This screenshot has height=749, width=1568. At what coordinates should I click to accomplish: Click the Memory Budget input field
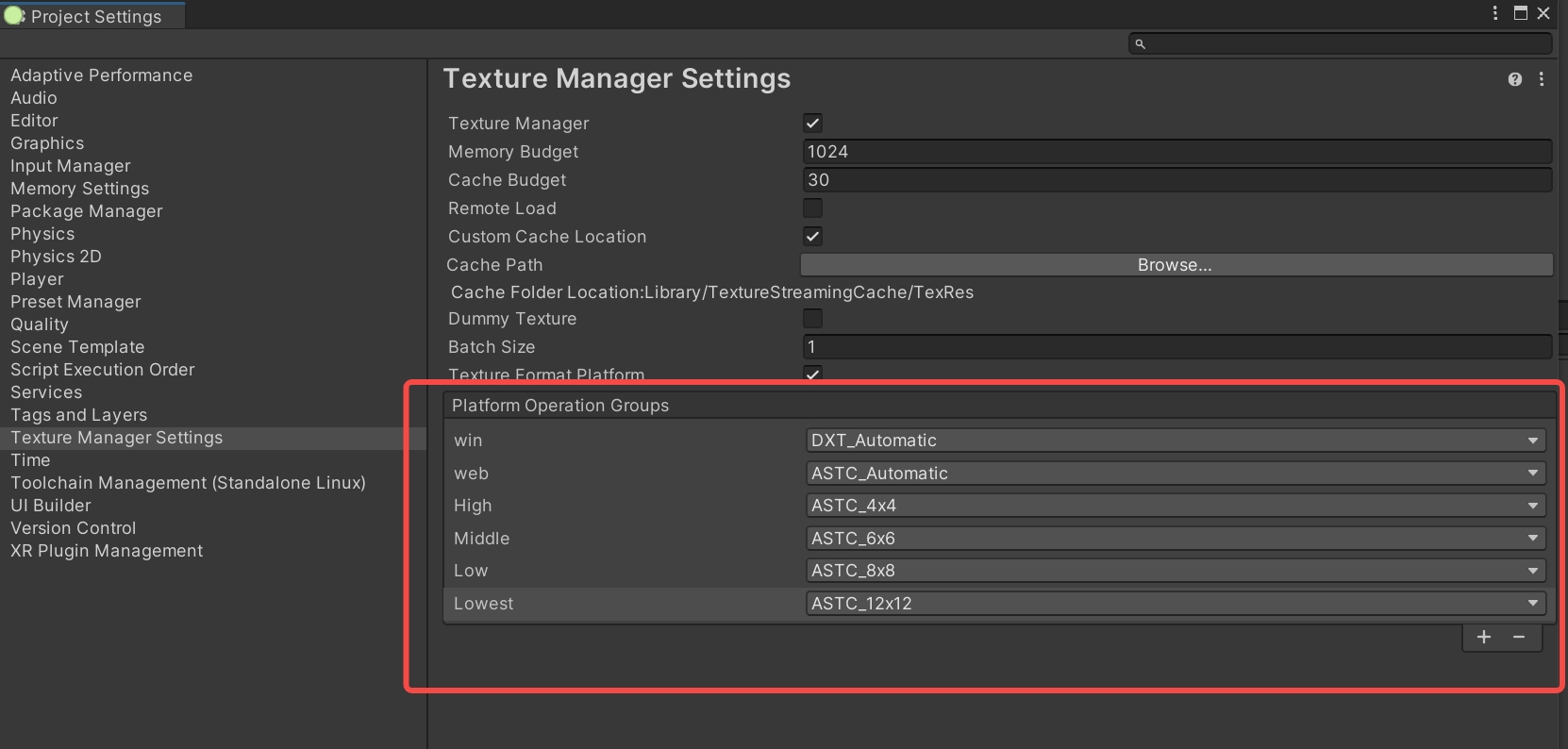coord(1176,152)
